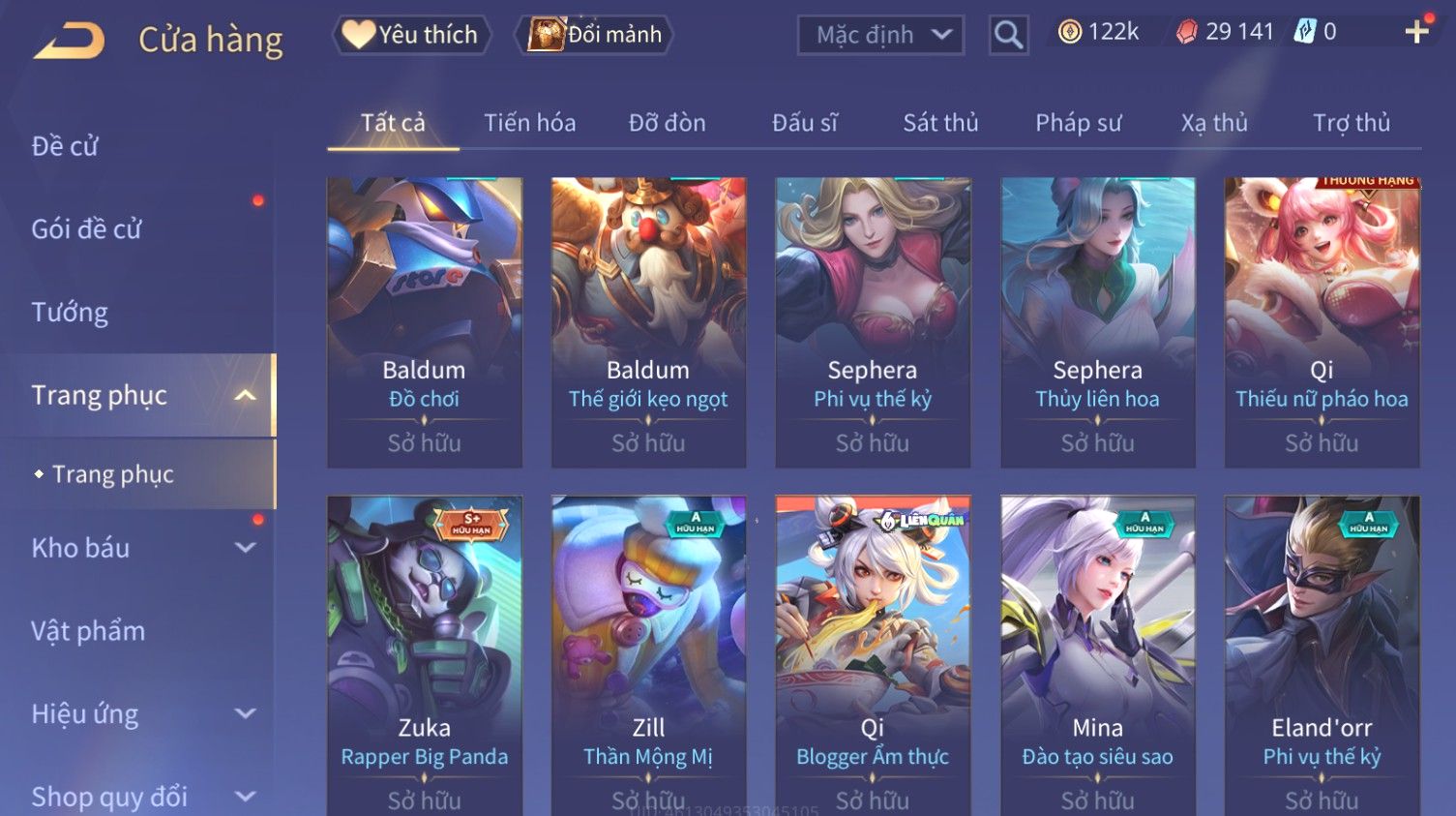This screenshot has width=1456, height=816.
Task: Tap the red gem currency icon
Action: pyautogui.click(x=1186, y=33)
